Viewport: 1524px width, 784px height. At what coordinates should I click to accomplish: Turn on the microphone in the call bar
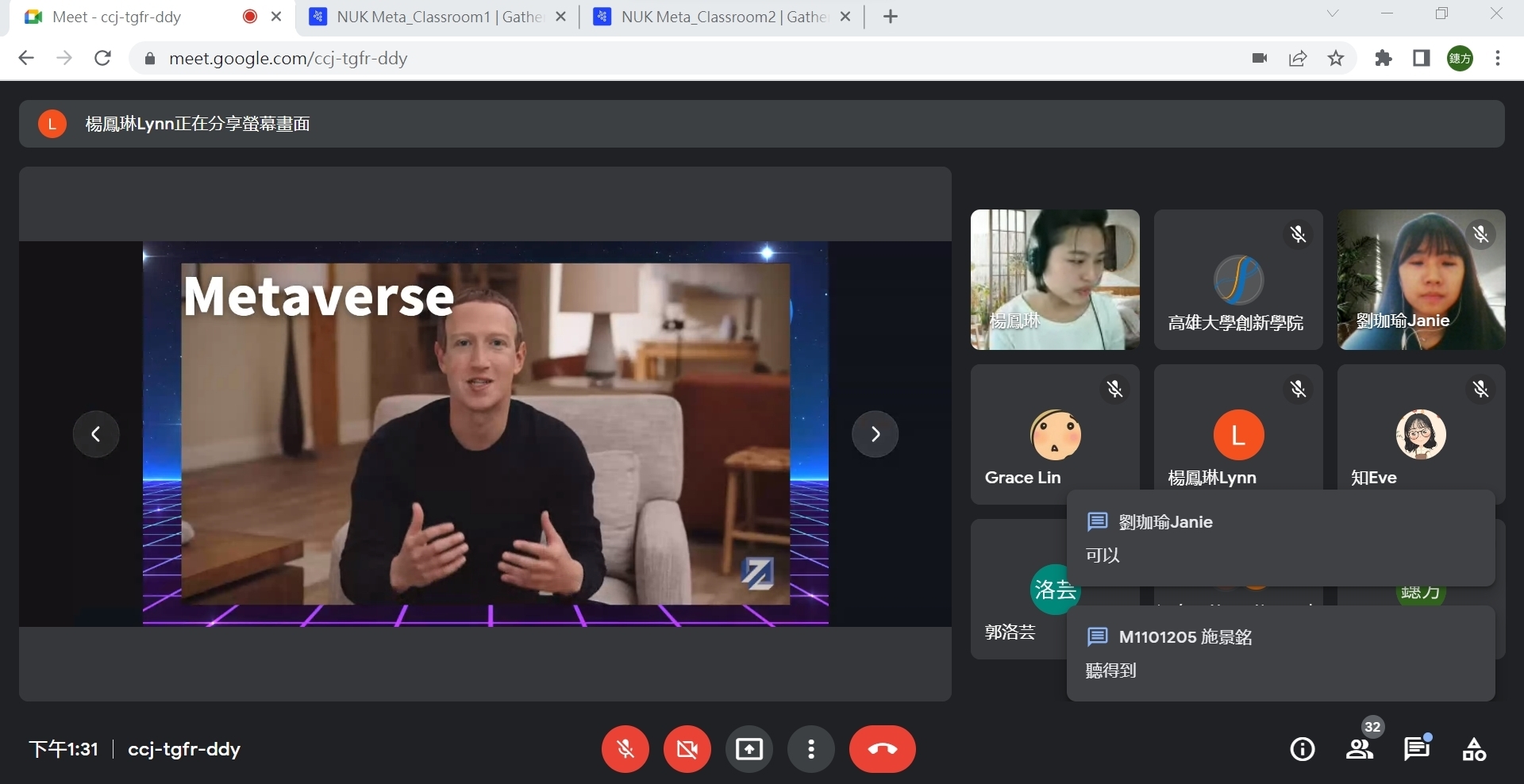tap(625, 749)
